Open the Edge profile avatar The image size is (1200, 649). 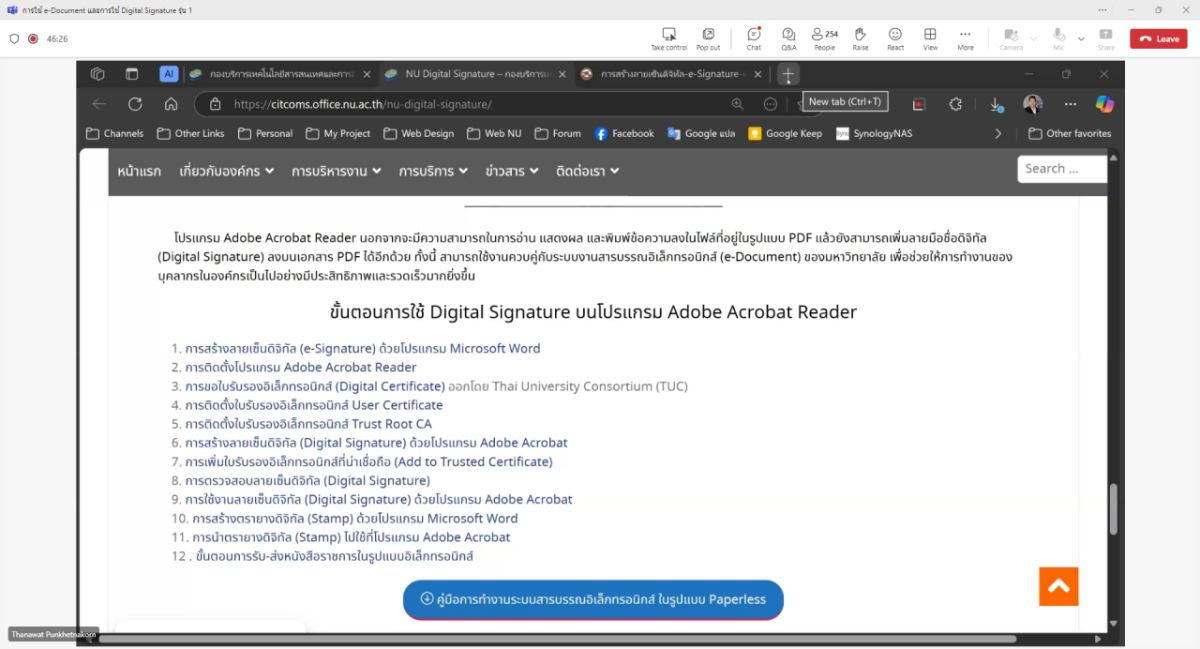pos(1033,104)
